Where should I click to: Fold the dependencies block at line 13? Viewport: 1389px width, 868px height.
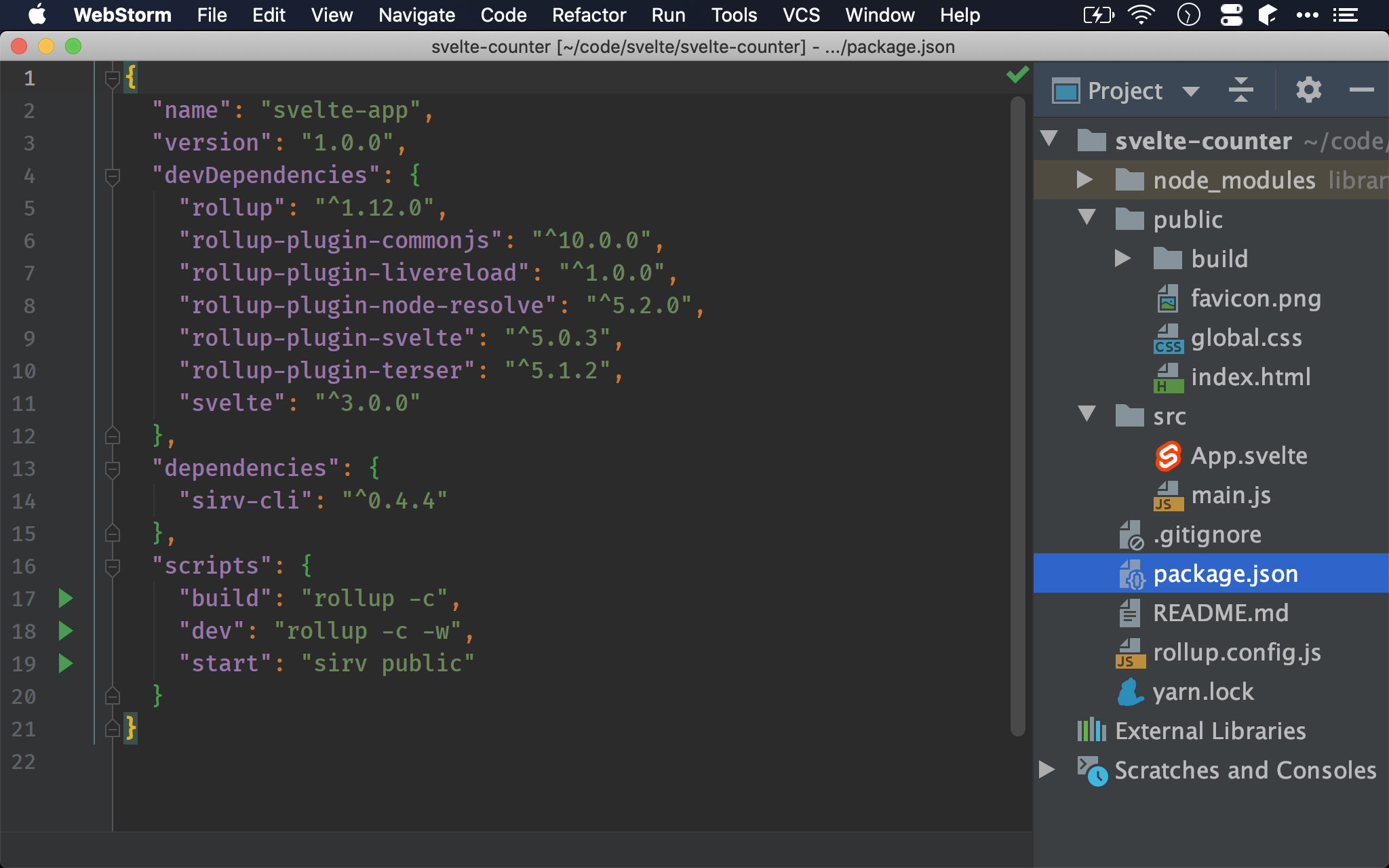(x=113, y=469)
